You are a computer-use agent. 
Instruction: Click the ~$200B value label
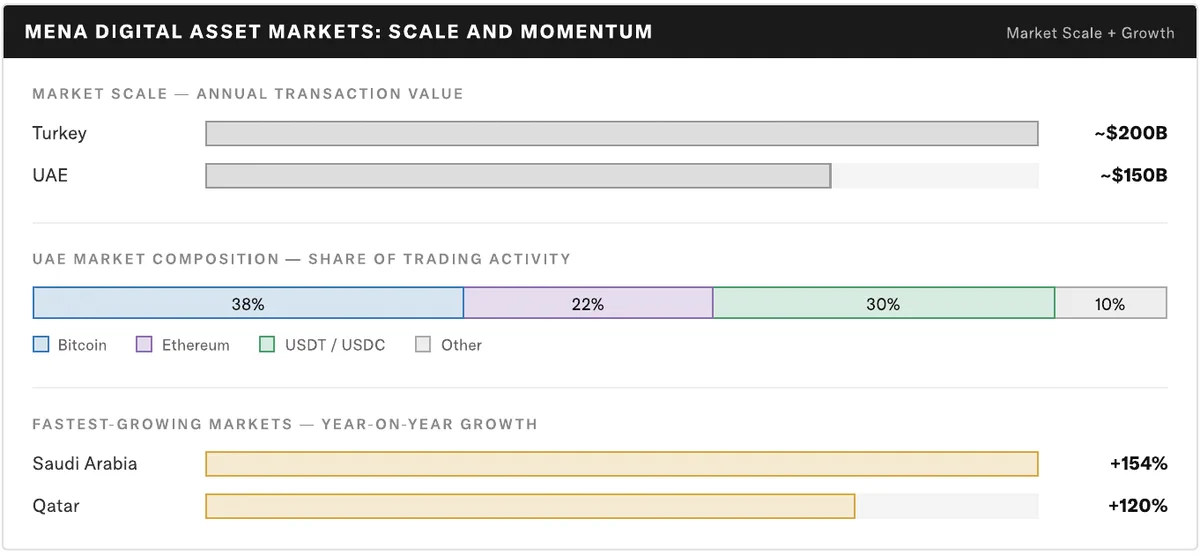tap(1130, 134)
